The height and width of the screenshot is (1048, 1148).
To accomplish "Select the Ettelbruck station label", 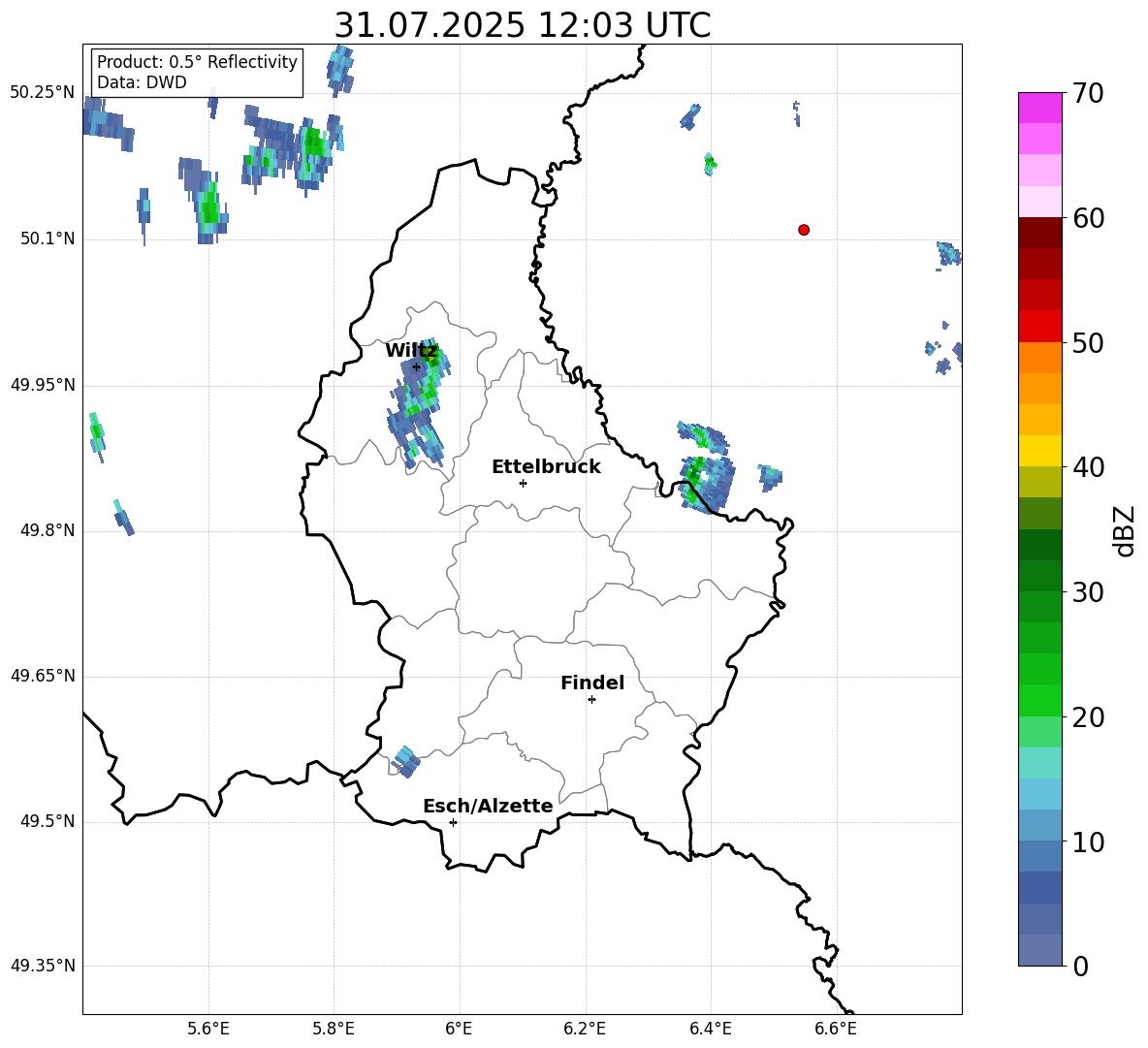I will pos(546,467).
